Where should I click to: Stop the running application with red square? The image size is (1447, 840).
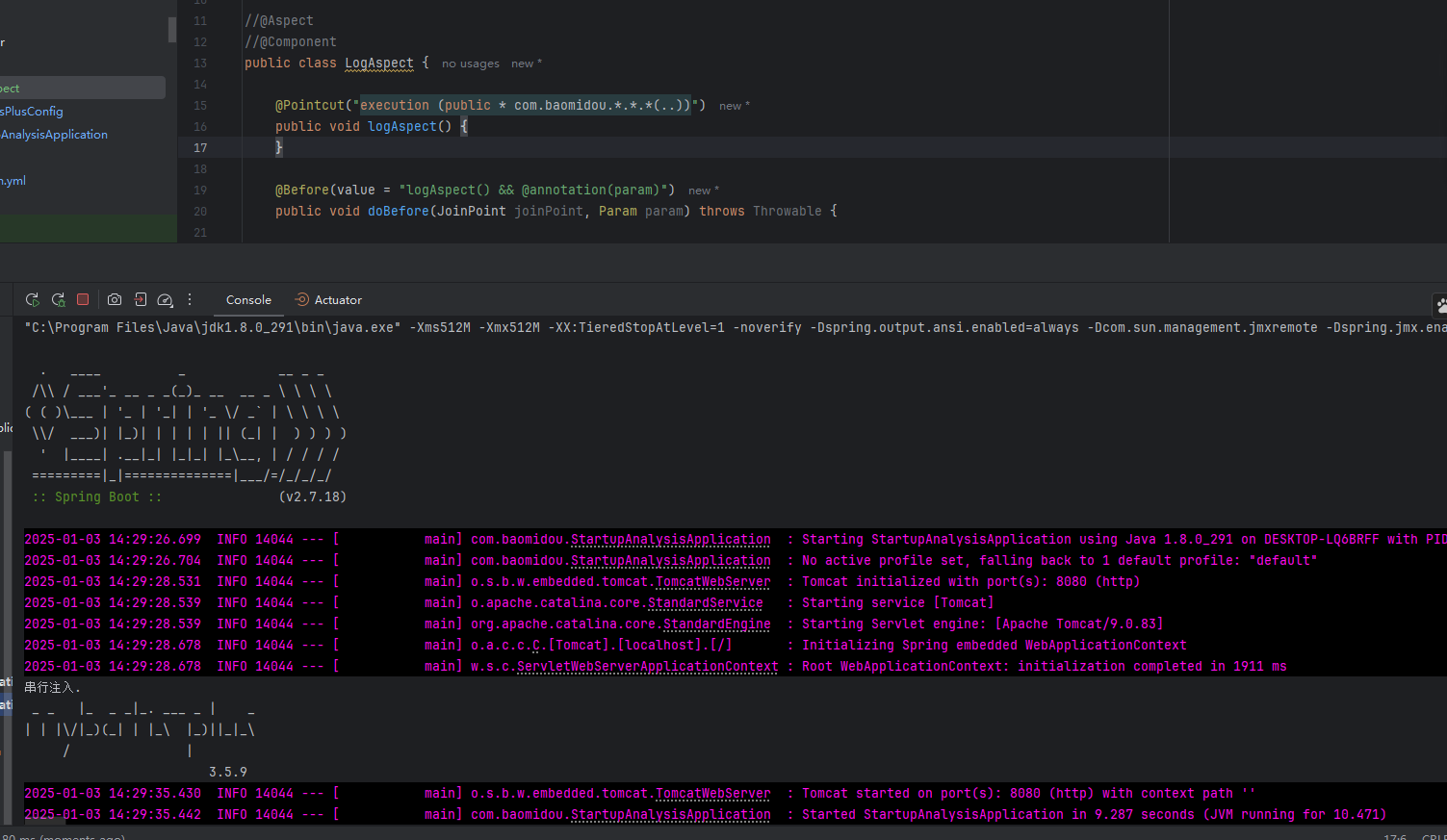[83, 300]
